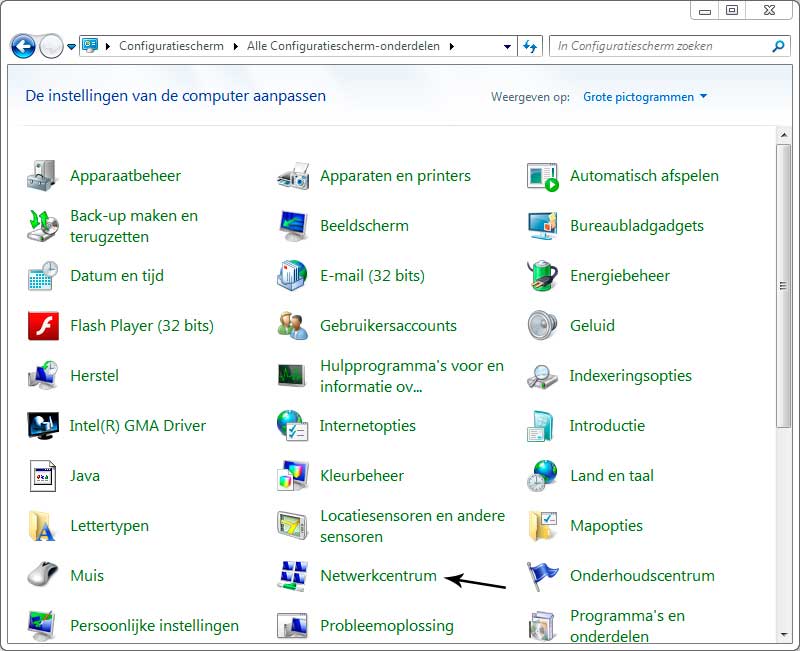The height and width of the screenshot is (651, 800).
Task: Refresh the address bar view
Action: pos(530,46)
